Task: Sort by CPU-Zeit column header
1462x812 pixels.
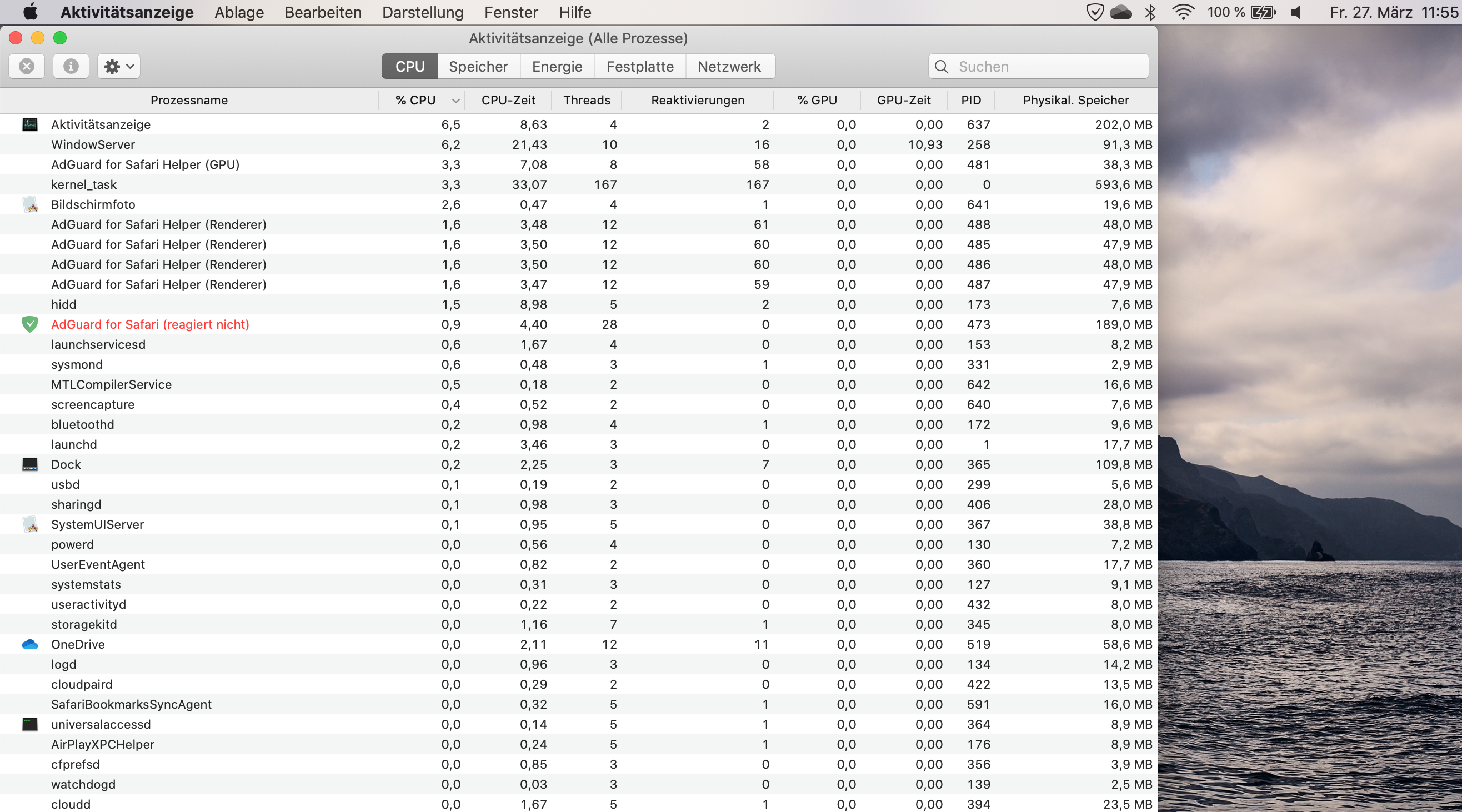Action: pyautogui.click(x=508, y=100)
